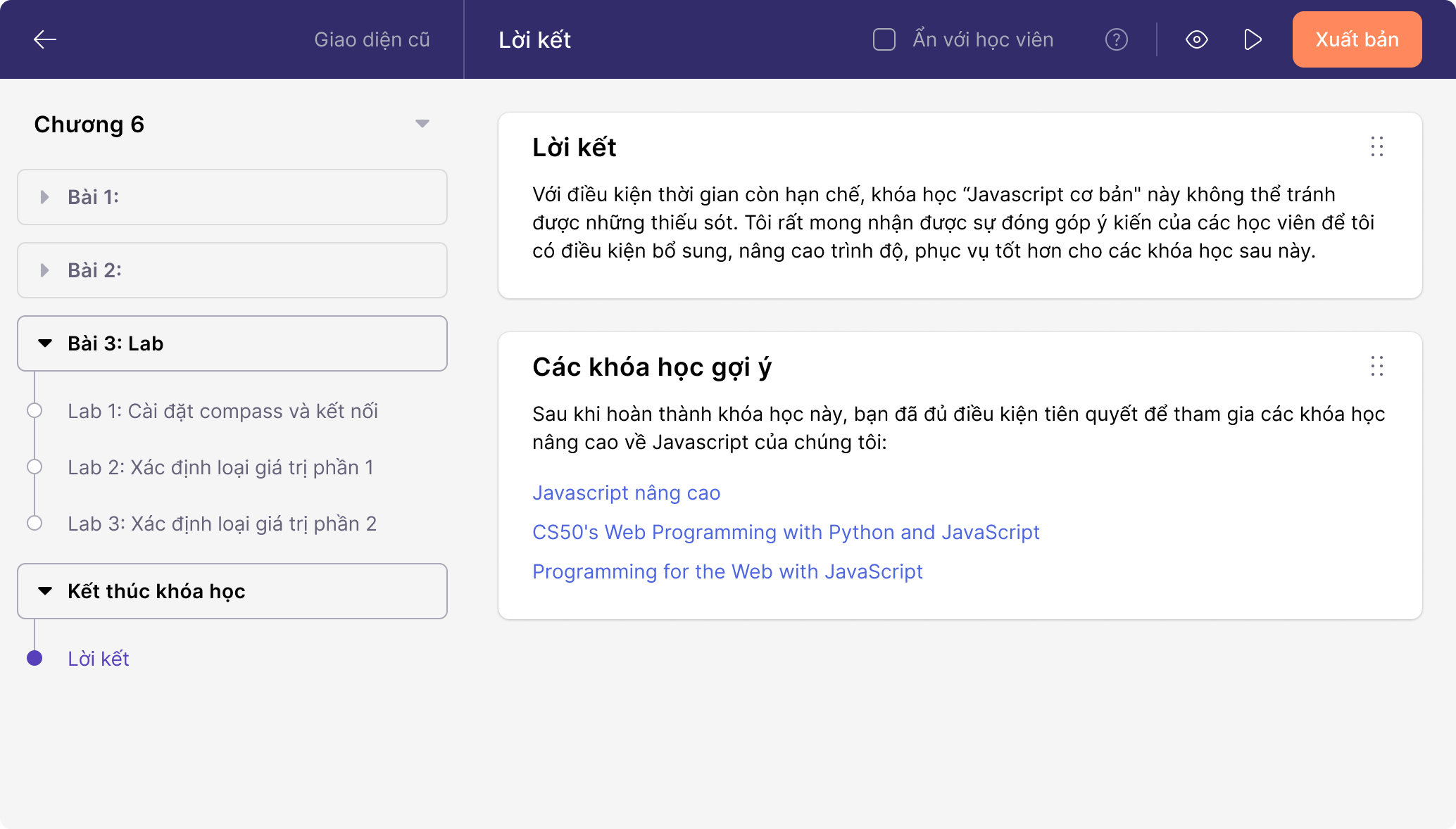Click the eye preview icon
The width and height of the screenshot is (1456, 829).
(1196, 39)
